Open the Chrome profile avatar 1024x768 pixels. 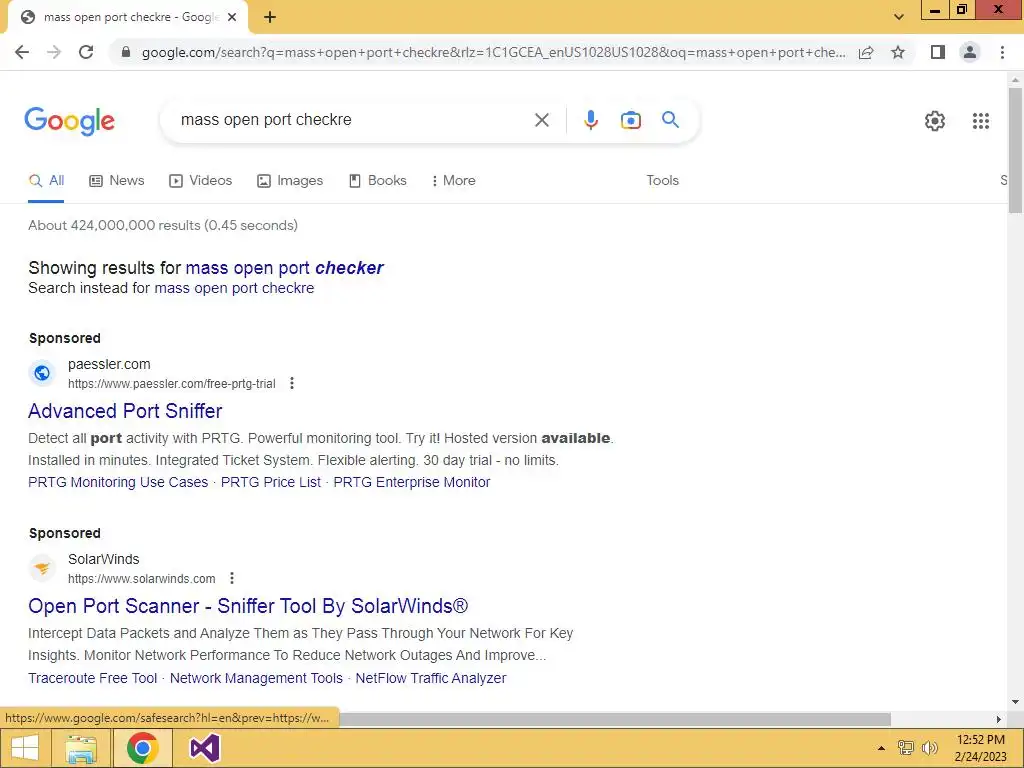(970, 52)
